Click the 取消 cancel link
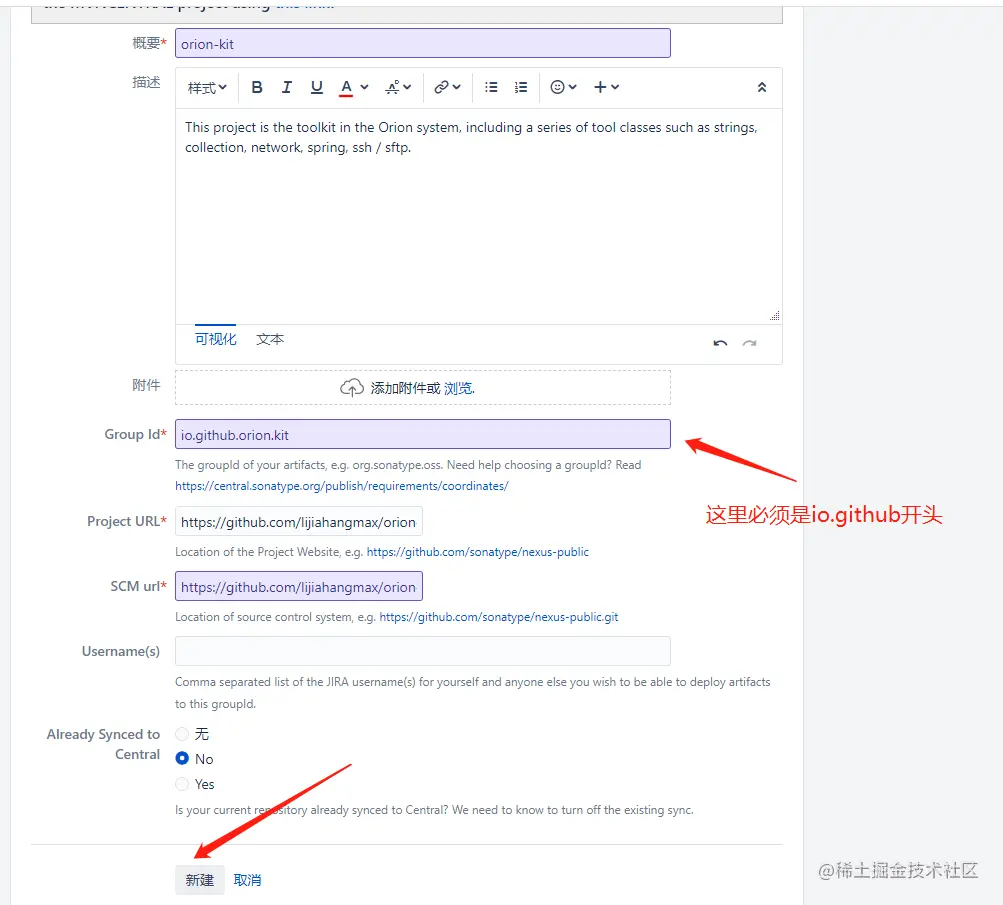 (x=247, y=880)
